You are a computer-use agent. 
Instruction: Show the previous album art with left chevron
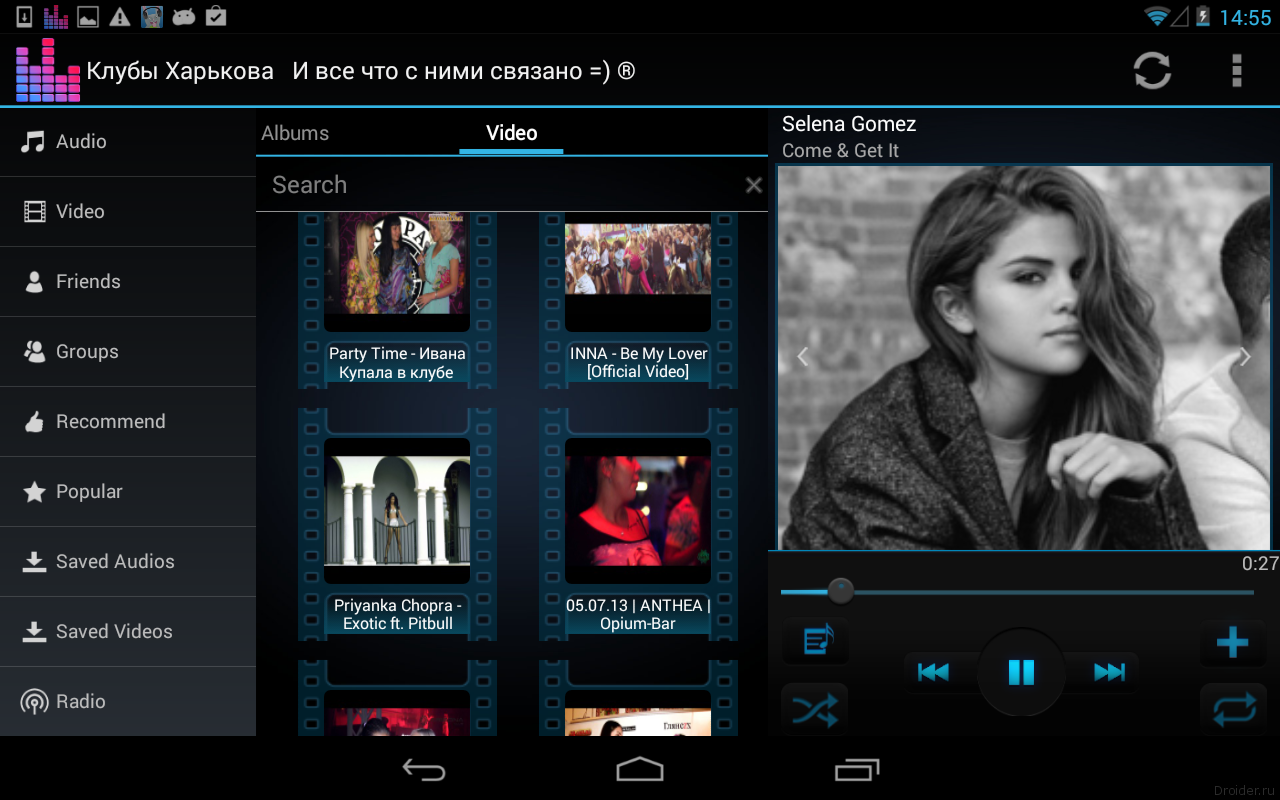click(802, 357)
